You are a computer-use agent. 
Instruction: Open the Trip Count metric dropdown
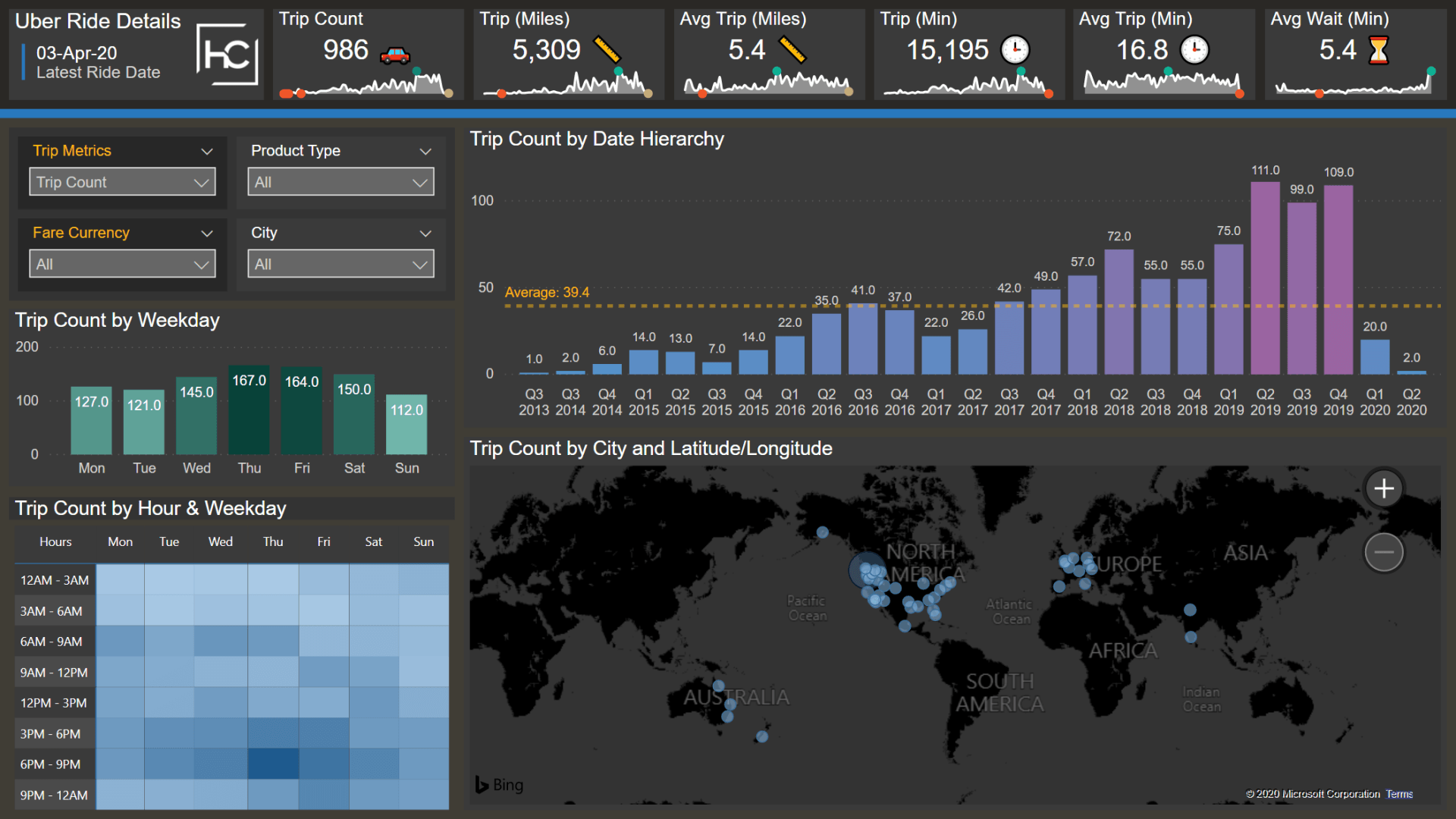[122, 182]
